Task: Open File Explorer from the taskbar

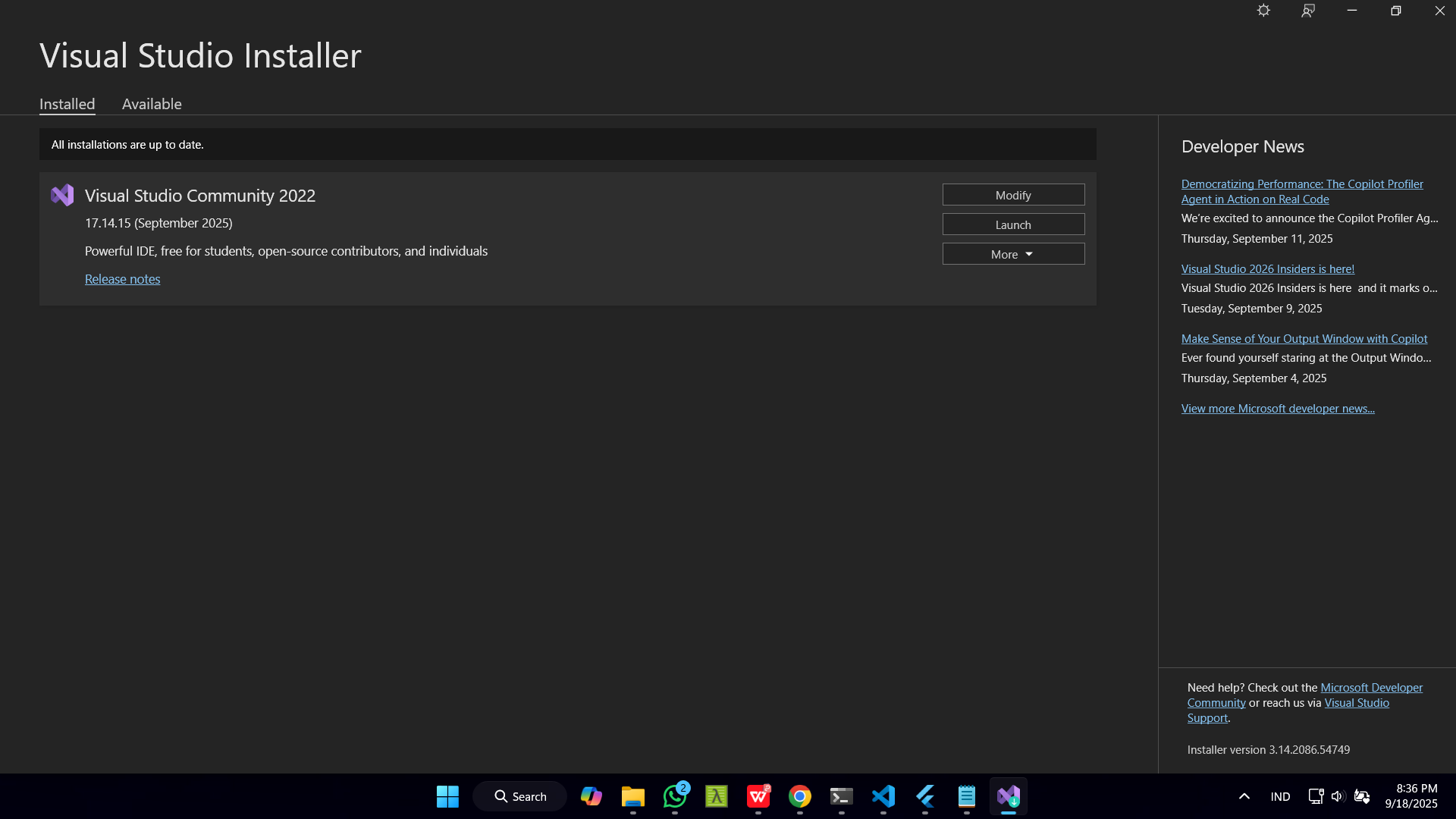Action: point(633,796)
